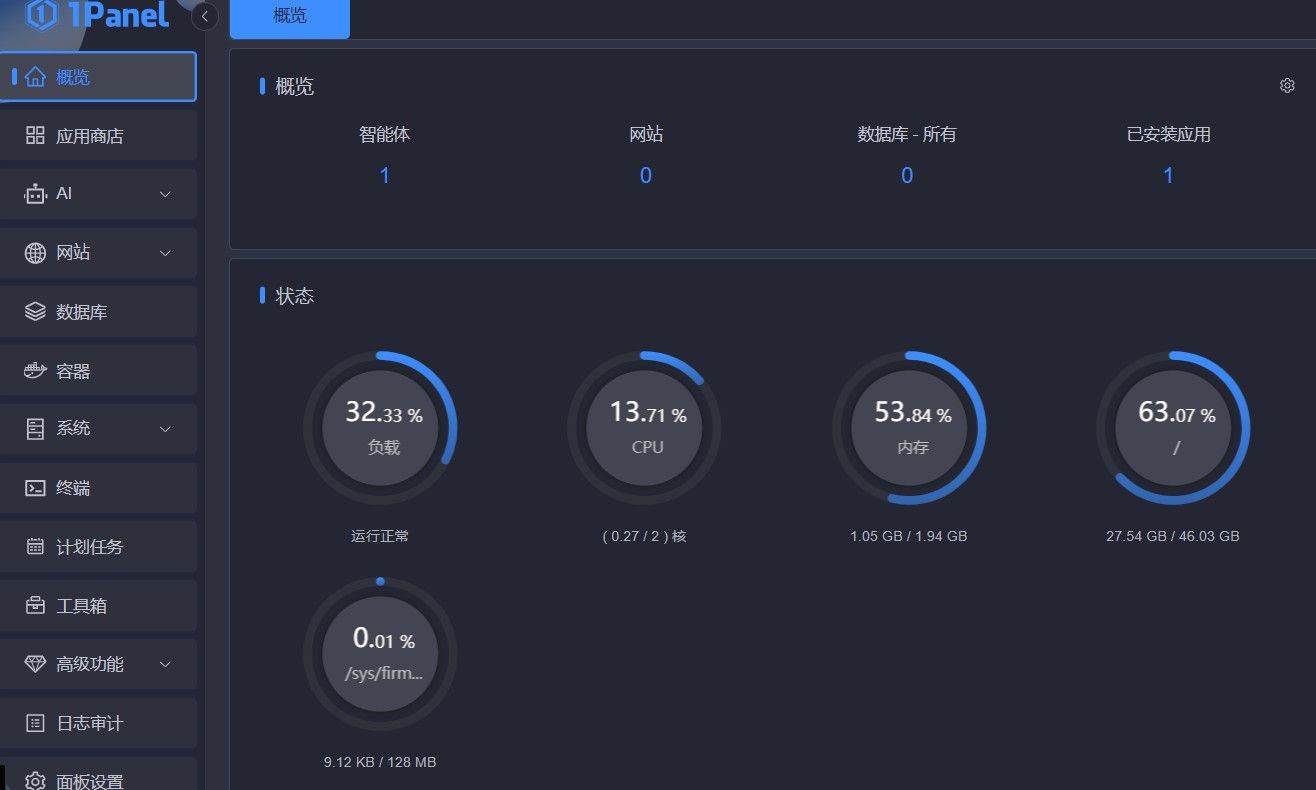Click the 智能体 count value 1

pyautogui.click(x=384, y=176)
